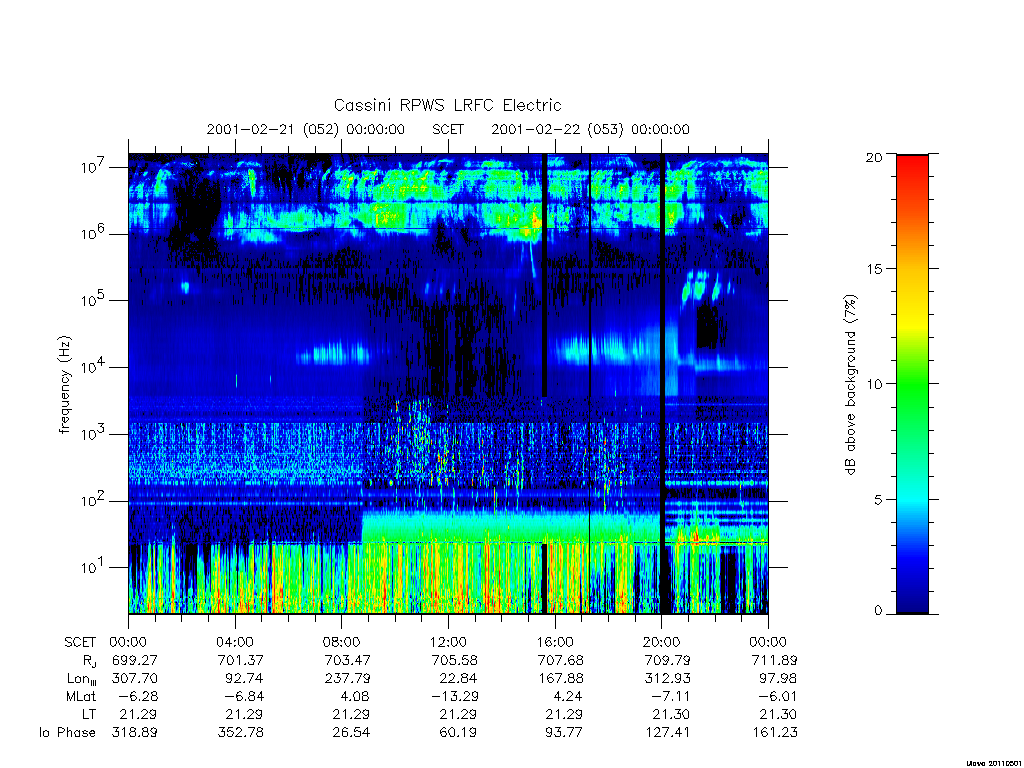Click the MLat value '-6.01'
1024x768 pixels.
(x=778, y=697)
